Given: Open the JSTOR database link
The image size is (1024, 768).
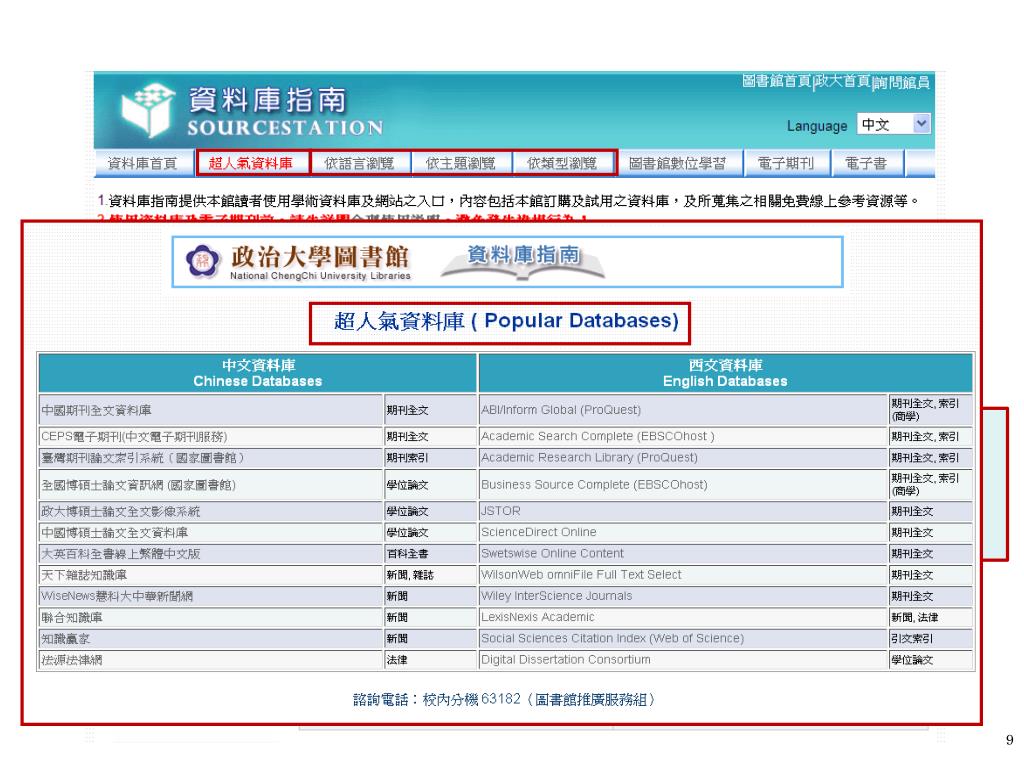Looking at the screenshot, I should click(x=501, y=511).
